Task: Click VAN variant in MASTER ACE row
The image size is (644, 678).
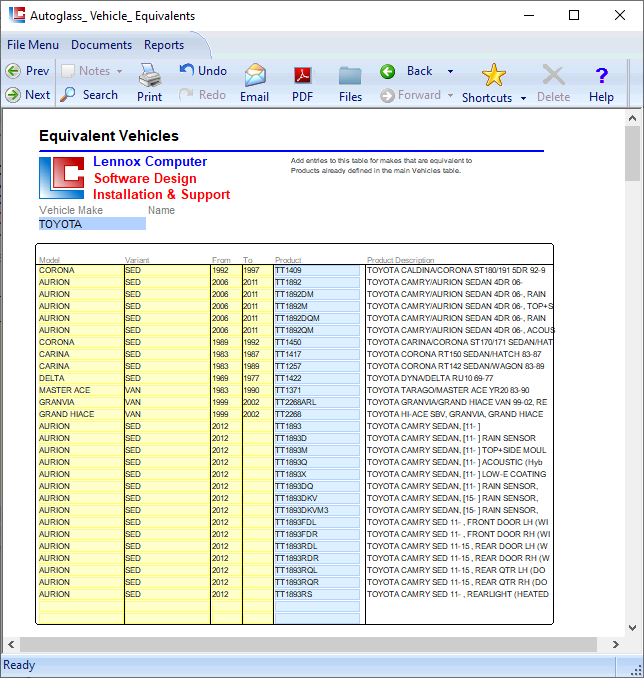Action: pyautogui.click(x=167, y=390)
